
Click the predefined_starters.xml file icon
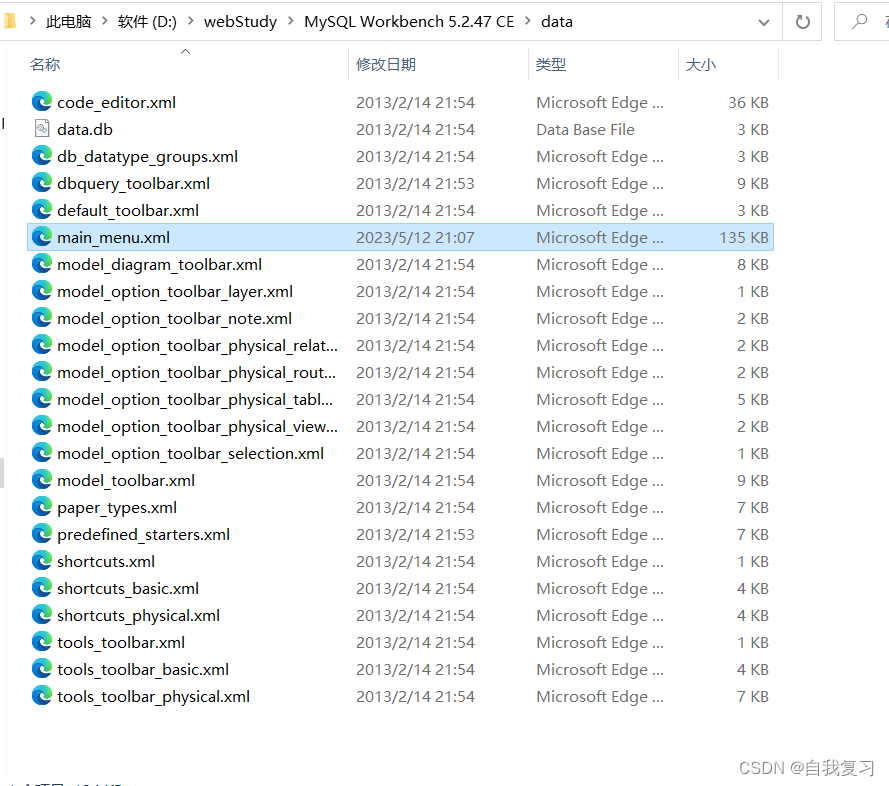40,534
